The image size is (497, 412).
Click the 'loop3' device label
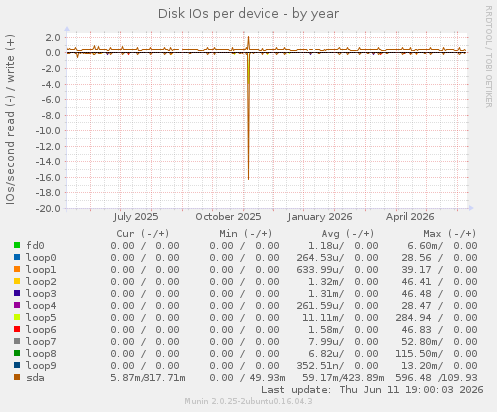coord(41,294)
